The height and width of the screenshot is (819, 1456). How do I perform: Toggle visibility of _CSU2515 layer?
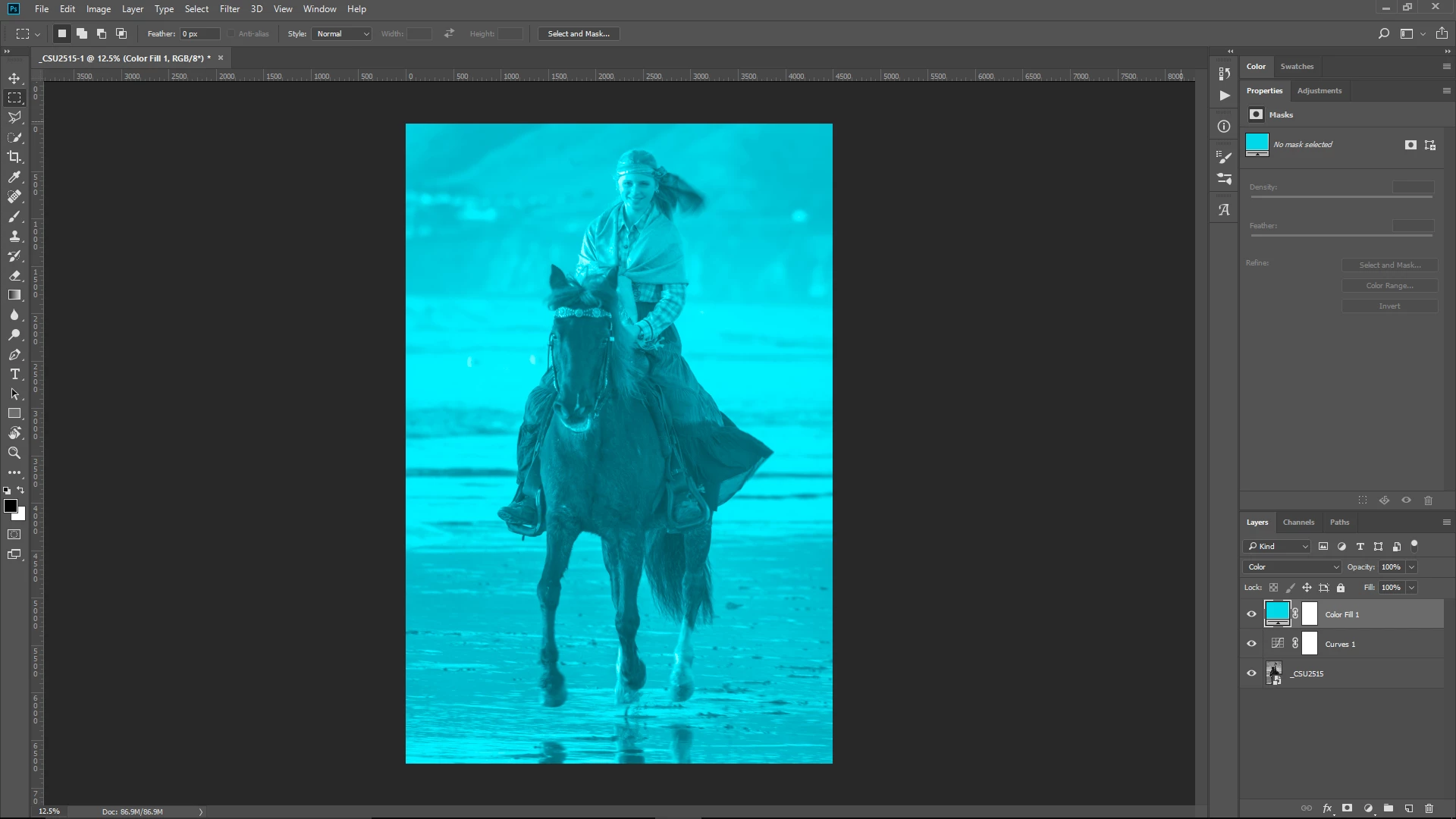tap(1251, 673)
